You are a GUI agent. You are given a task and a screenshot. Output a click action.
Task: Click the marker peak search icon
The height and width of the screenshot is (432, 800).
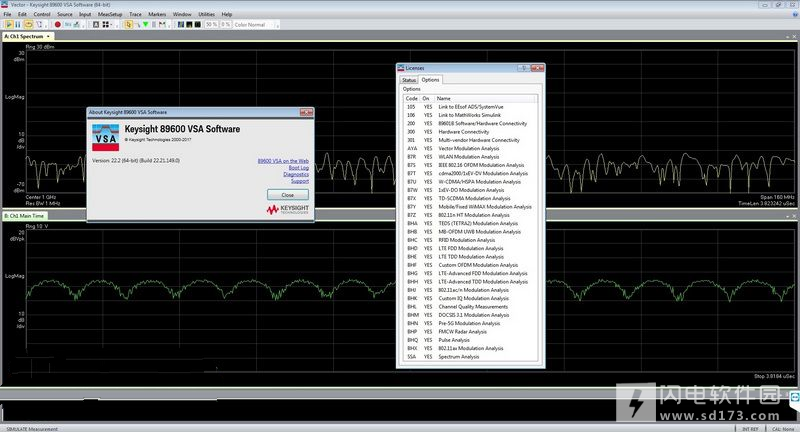(162, 24)
